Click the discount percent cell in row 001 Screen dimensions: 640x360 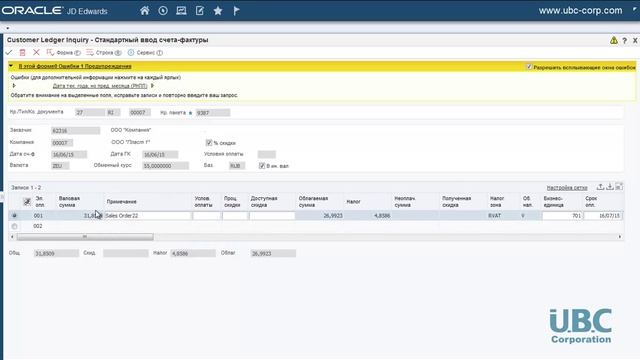pyautogui.click(x=235, y=216)
